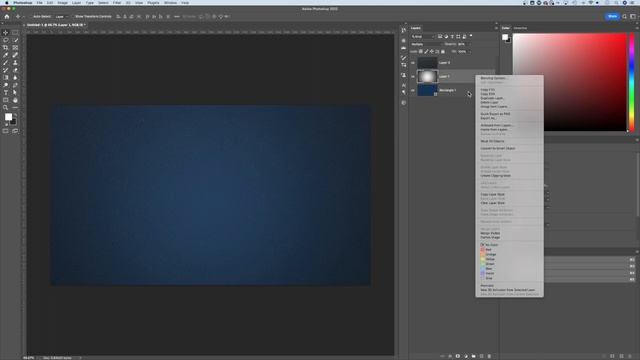
Task: Toggle Show Transform Controls checkbox
Action: (73, 17)
